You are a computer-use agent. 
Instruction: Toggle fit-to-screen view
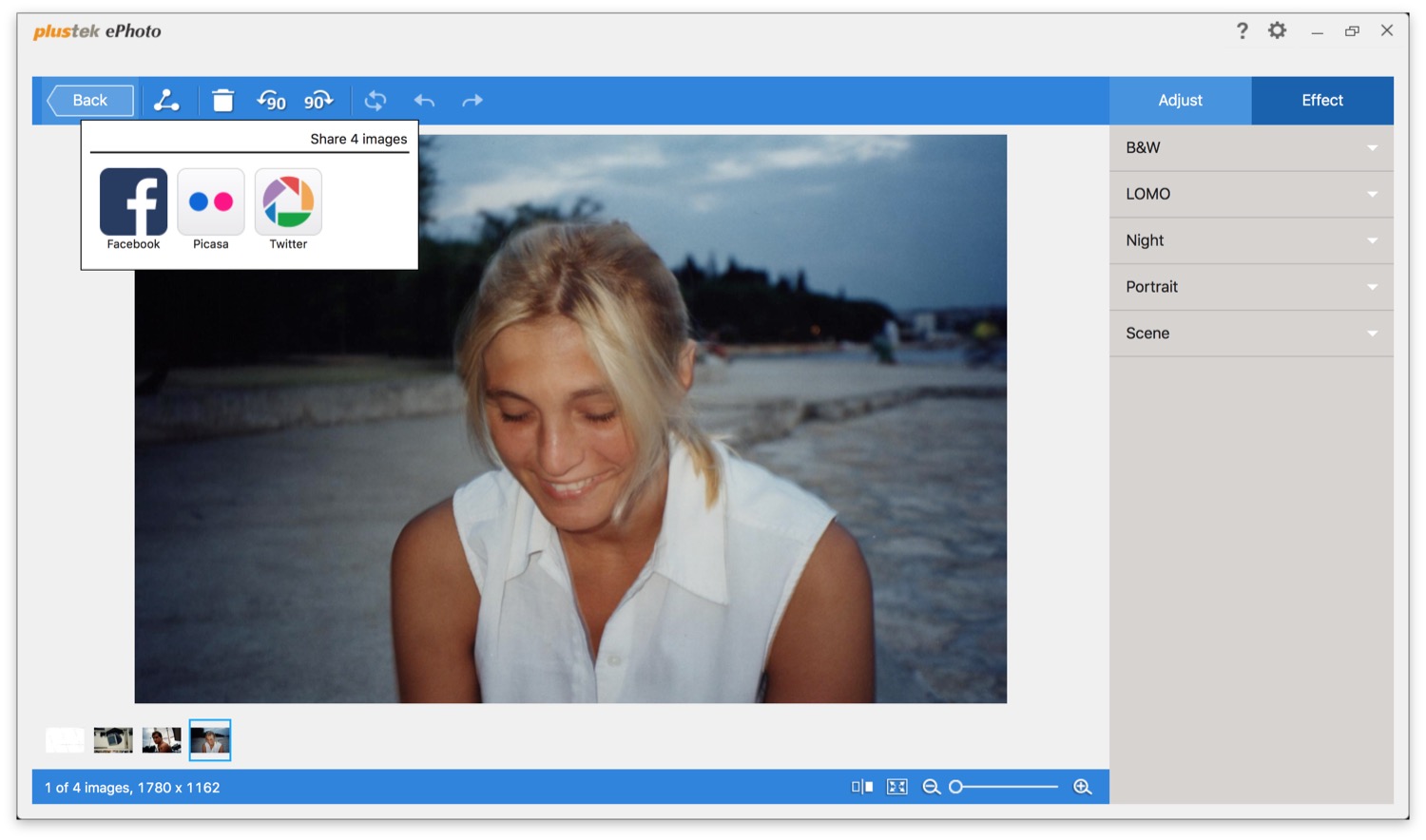896,787
